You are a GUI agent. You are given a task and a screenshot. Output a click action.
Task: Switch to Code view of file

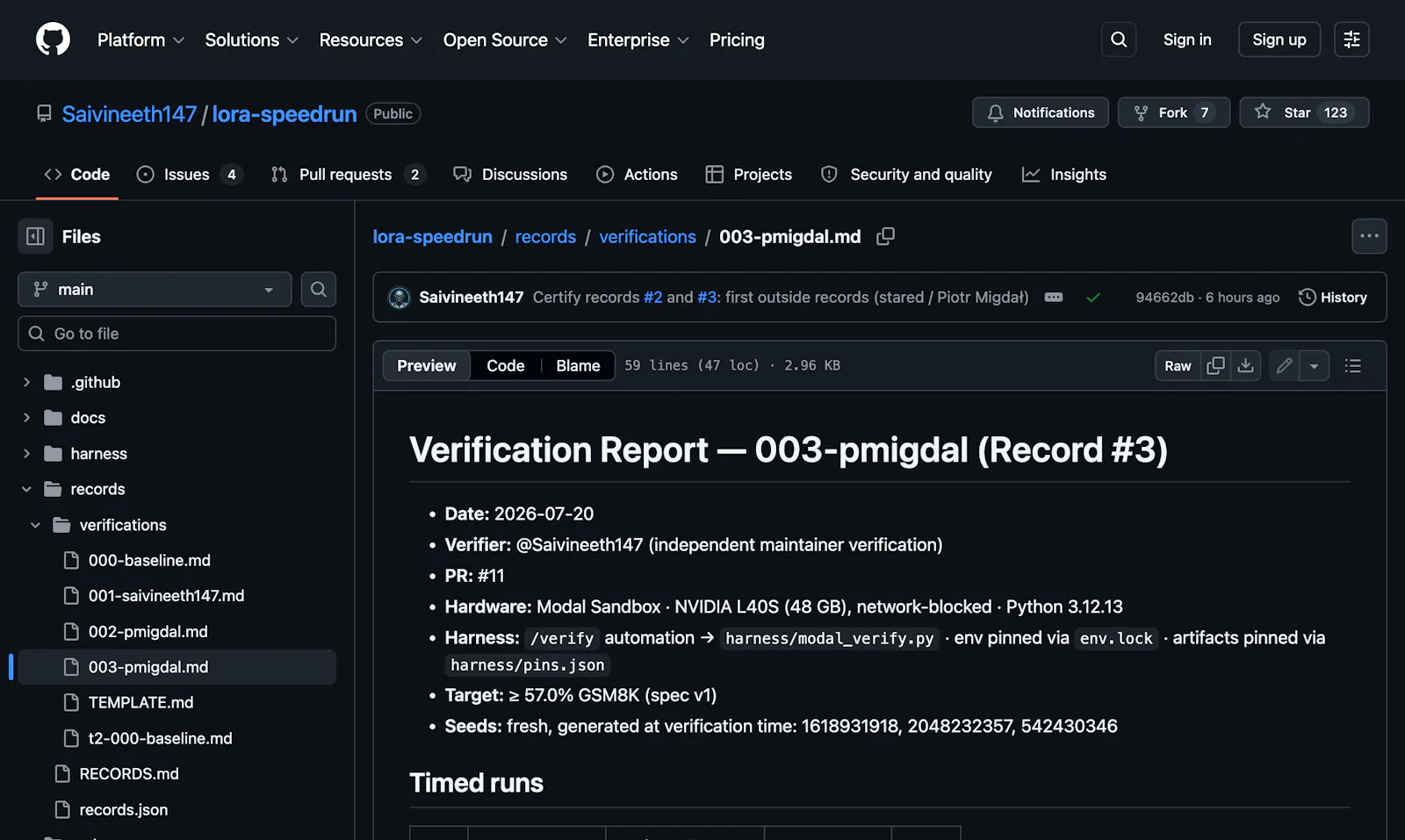click(506, 366)
